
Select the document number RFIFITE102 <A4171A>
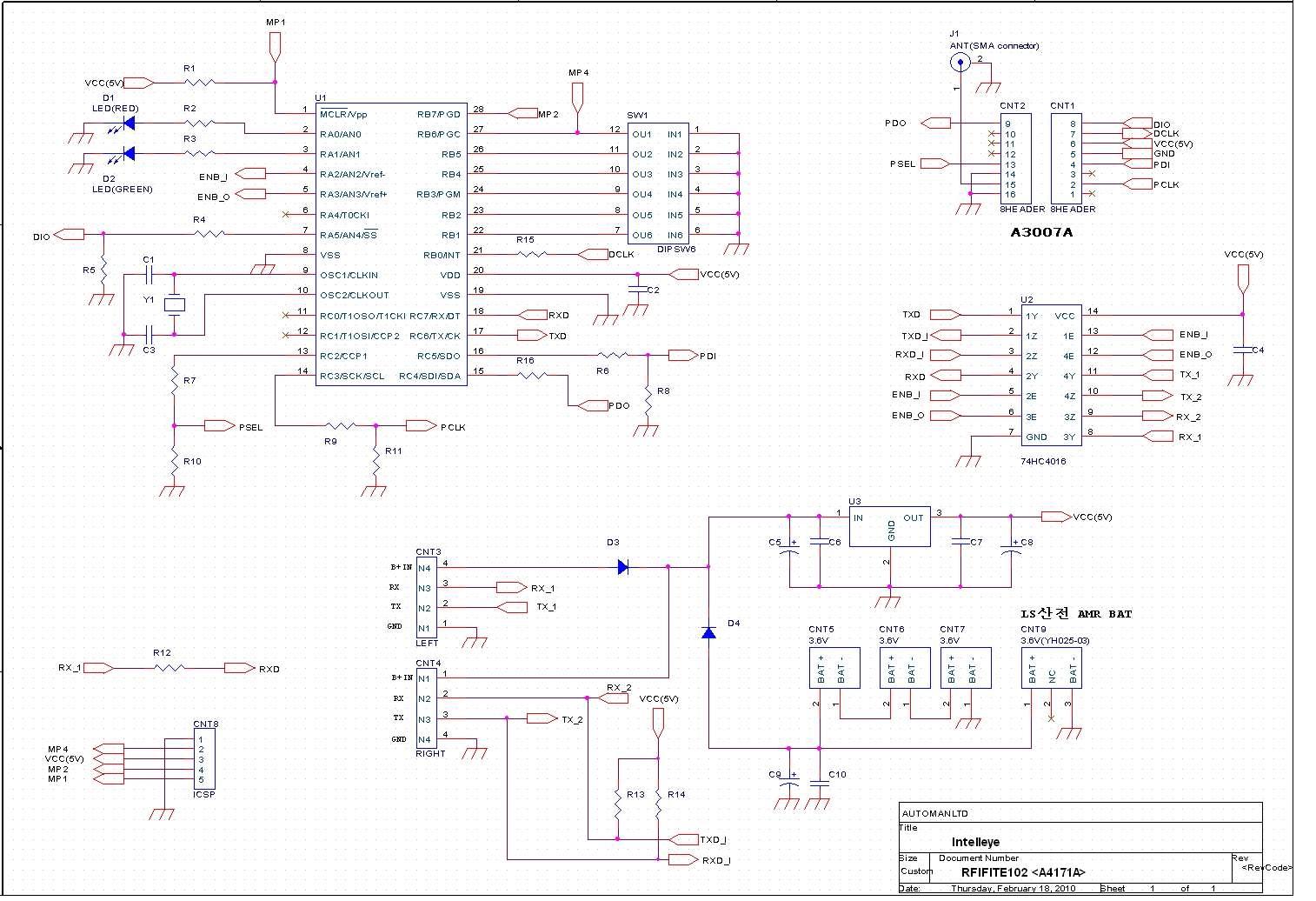coord(1023,872)
